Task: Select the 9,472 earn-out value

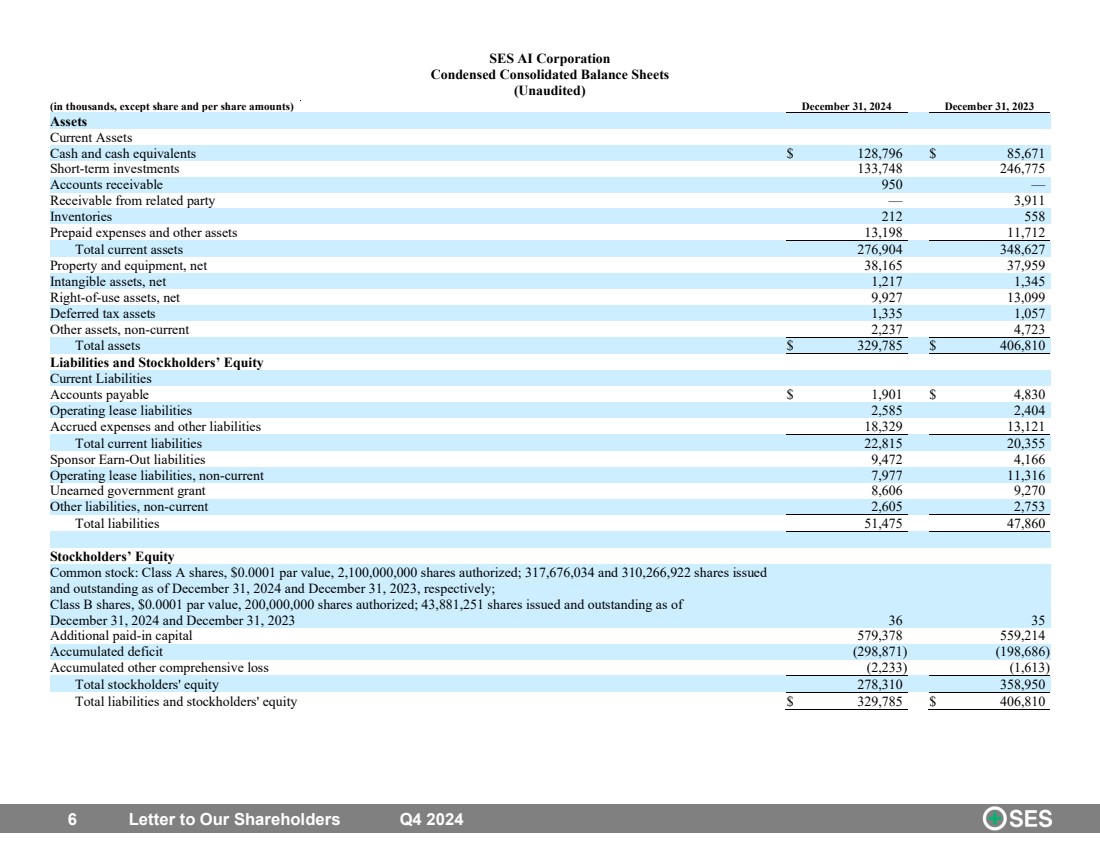Action: pyautogui.click(x=887, y=460)
